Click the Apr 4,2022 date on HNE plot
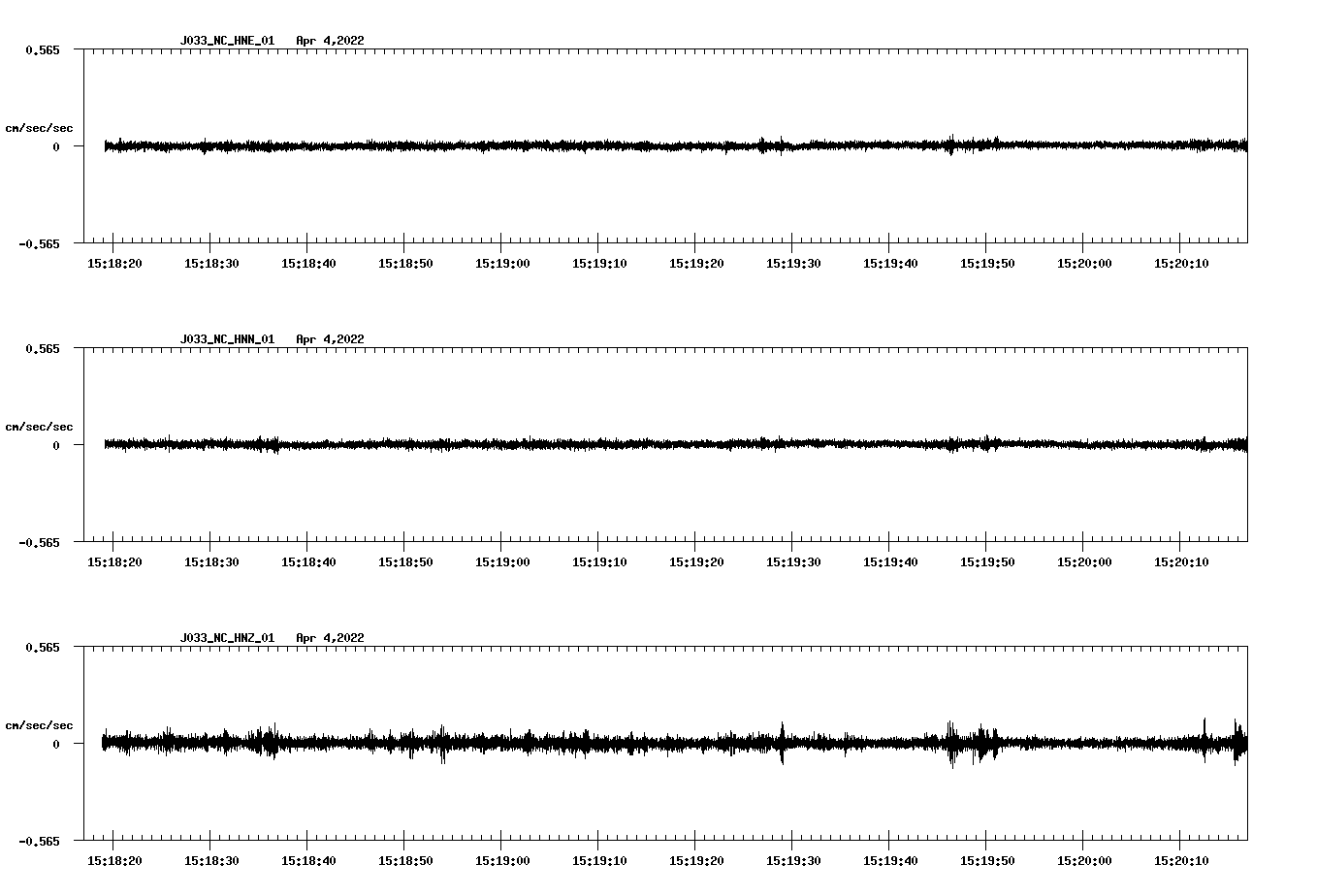The image size is (1317, 896). click(x=330, y=41)
